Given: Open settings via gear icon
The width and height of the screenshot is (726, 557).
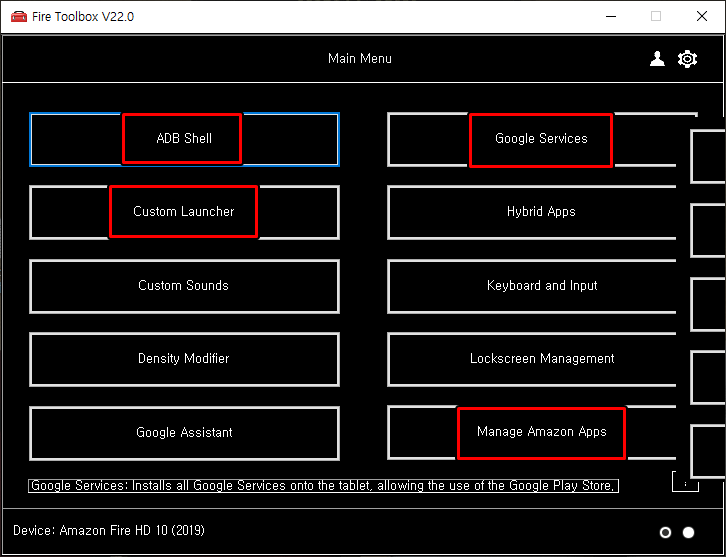Looking at the screenshot, I should [687, 59].
